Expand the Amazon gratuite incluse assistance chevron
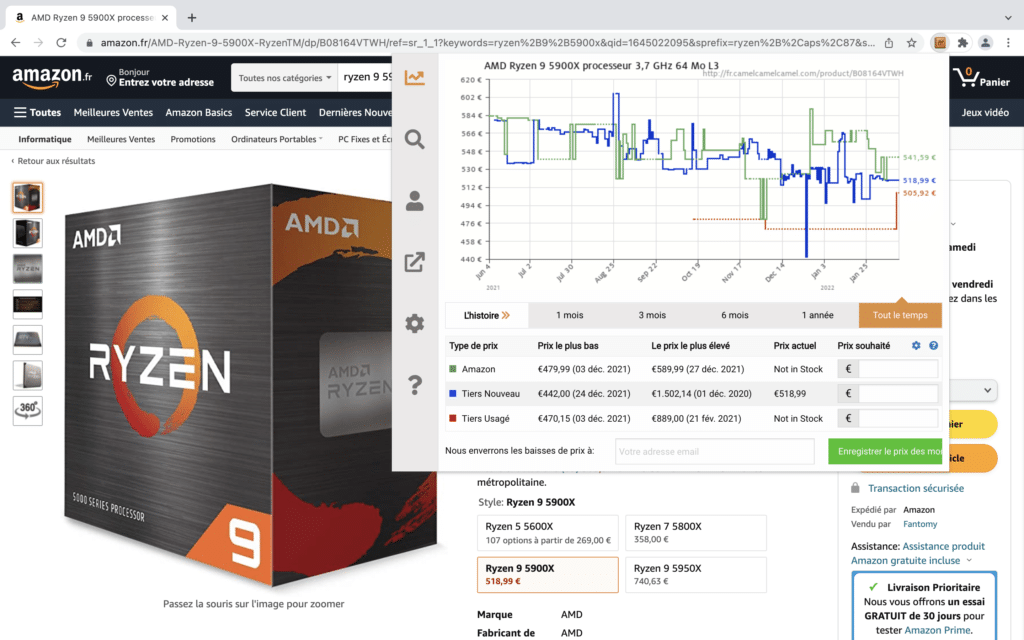Viewport: 1024px width, 640px height. coord(969,560)
